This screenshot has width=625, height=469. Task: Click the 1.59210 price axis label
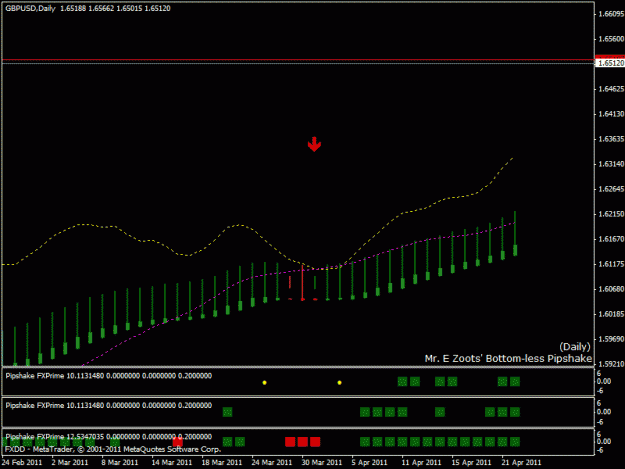(x=611, y=364)
